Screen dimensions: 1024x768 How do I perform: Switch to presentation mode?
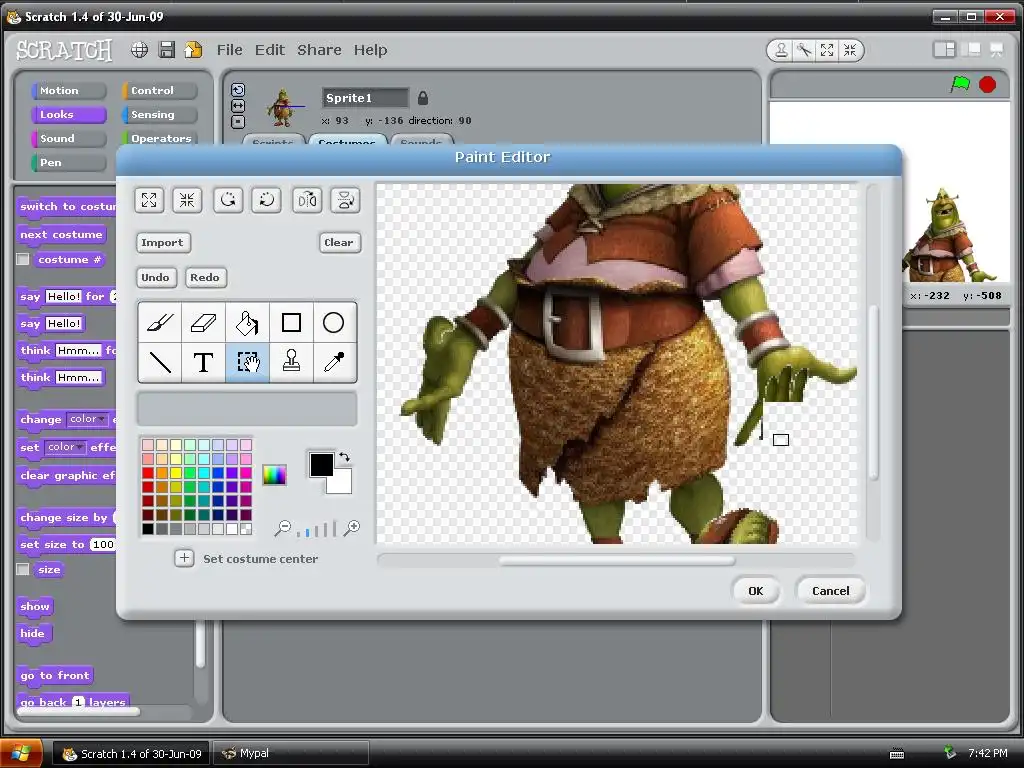tap(997, 50)
